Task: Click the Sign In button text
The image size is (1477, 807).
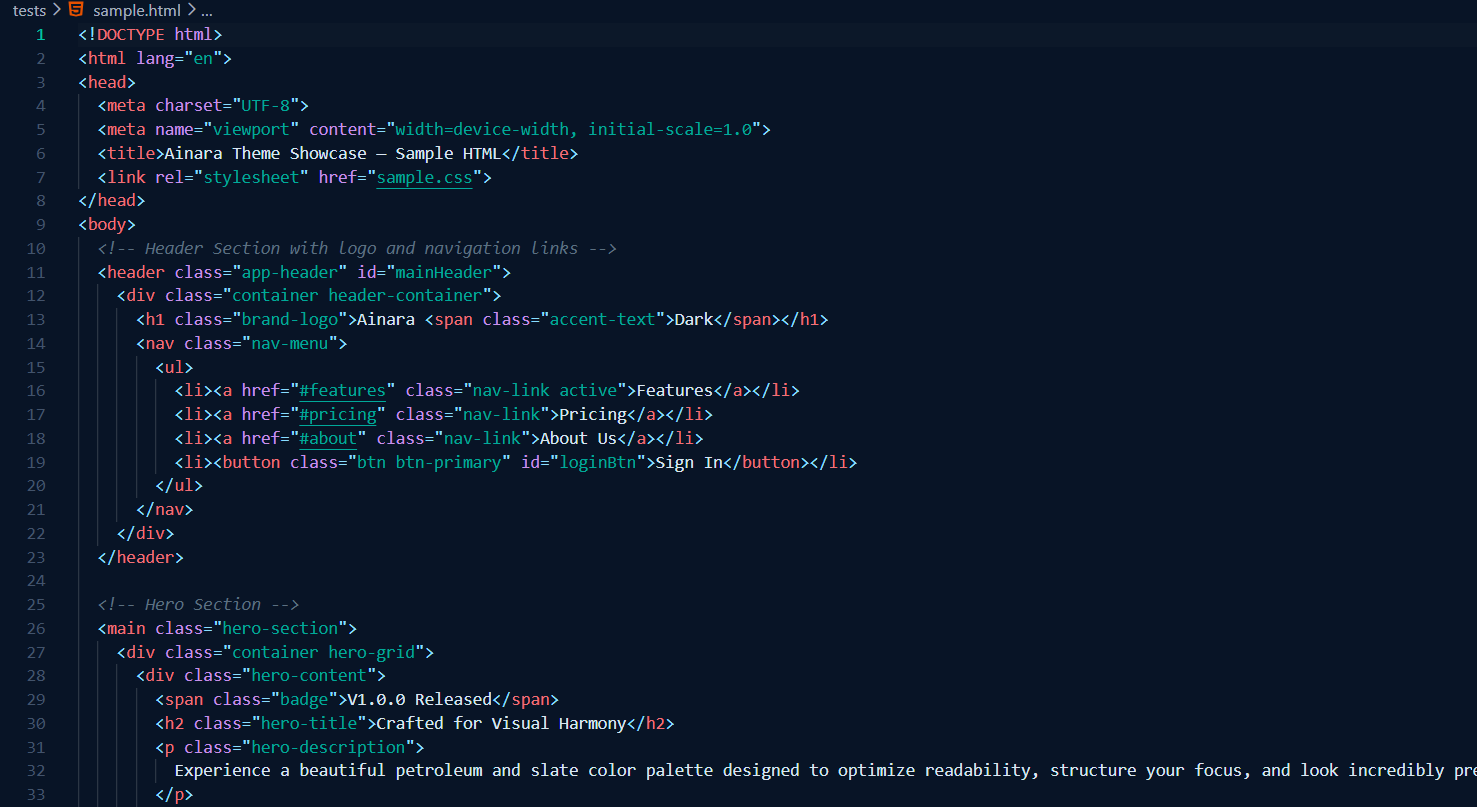Action: (689, 462)
